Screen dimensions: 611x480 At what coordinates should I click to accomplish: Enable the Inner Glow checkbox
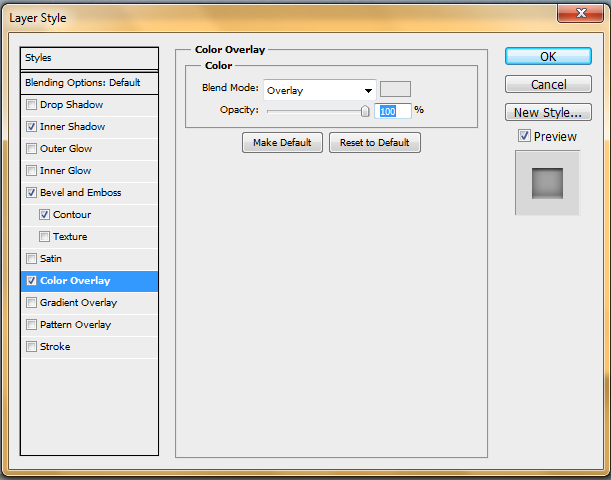pyautogui.click(x=32, y=171)
